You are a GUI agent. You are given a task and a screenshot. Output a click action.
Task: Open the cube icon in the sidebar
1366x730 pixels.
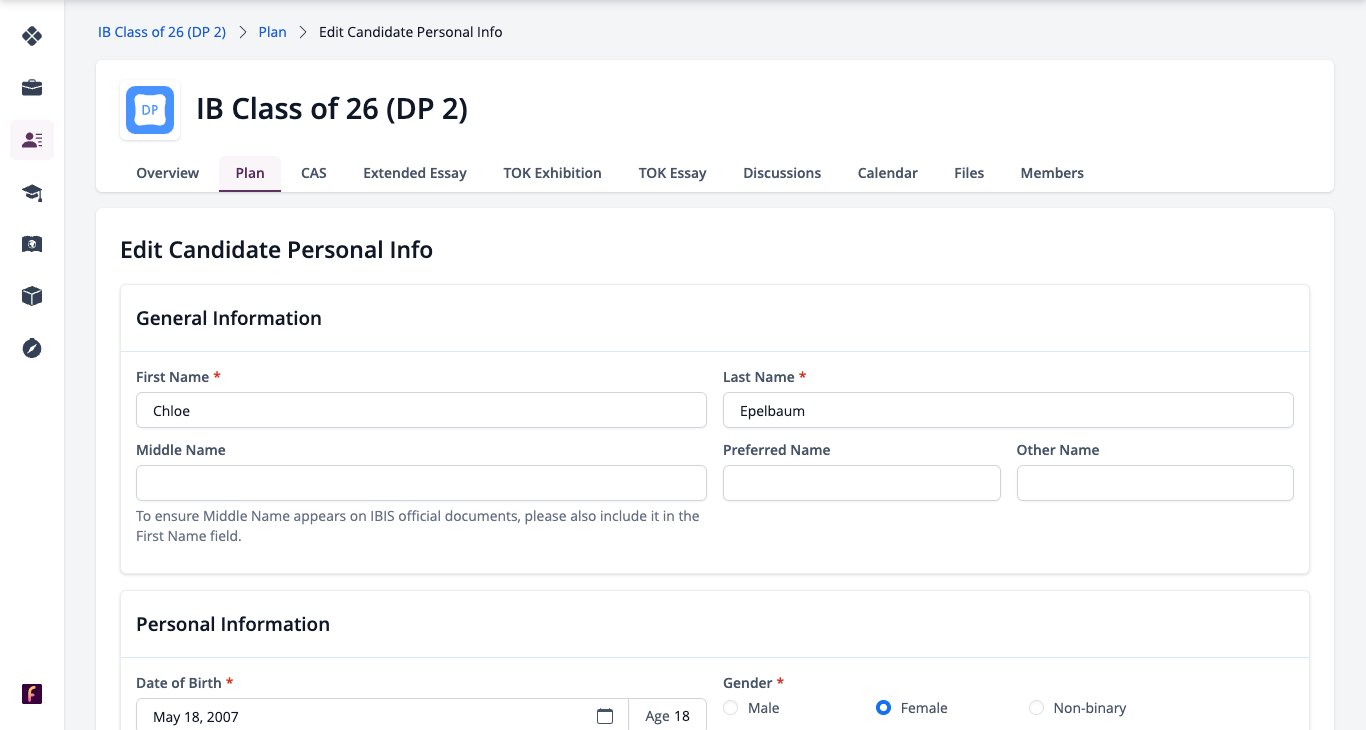pyautogui.click(x=32, y=296)
